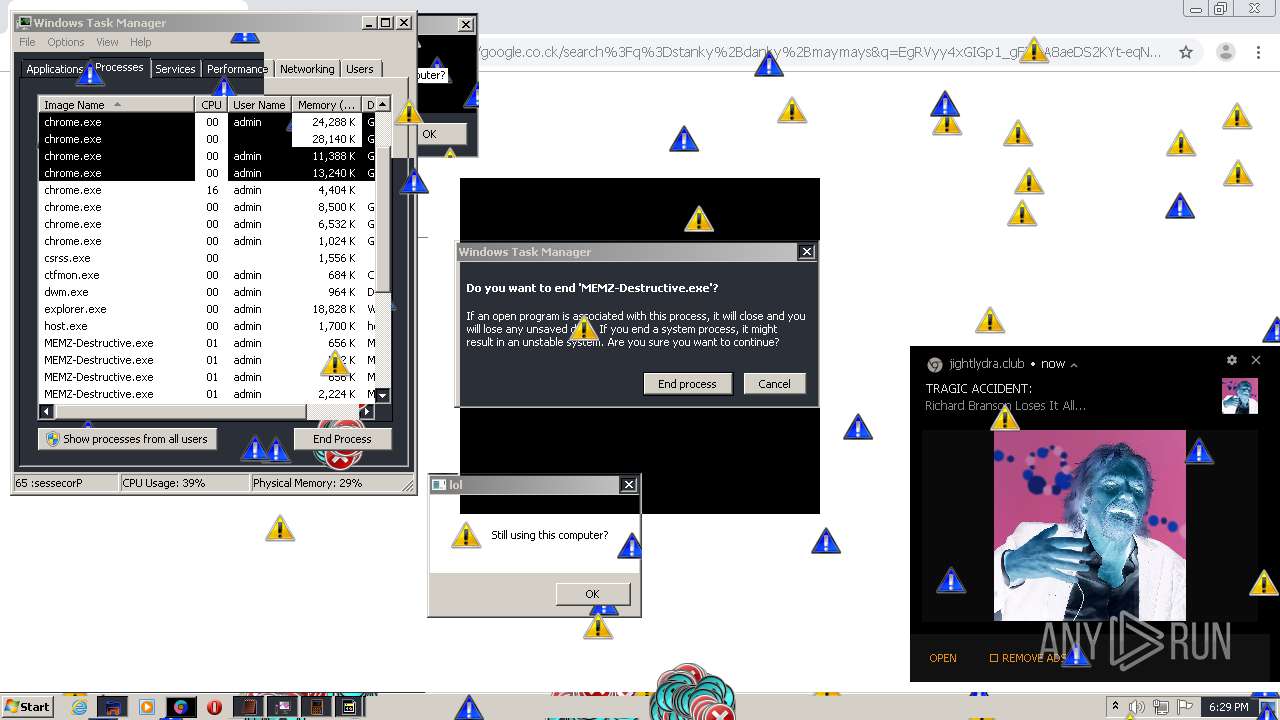Image resolution: width=1280 pixels, height=720 pixels.
Task: Show hidden tray icons arrow
Action: tap(1115, 707)
